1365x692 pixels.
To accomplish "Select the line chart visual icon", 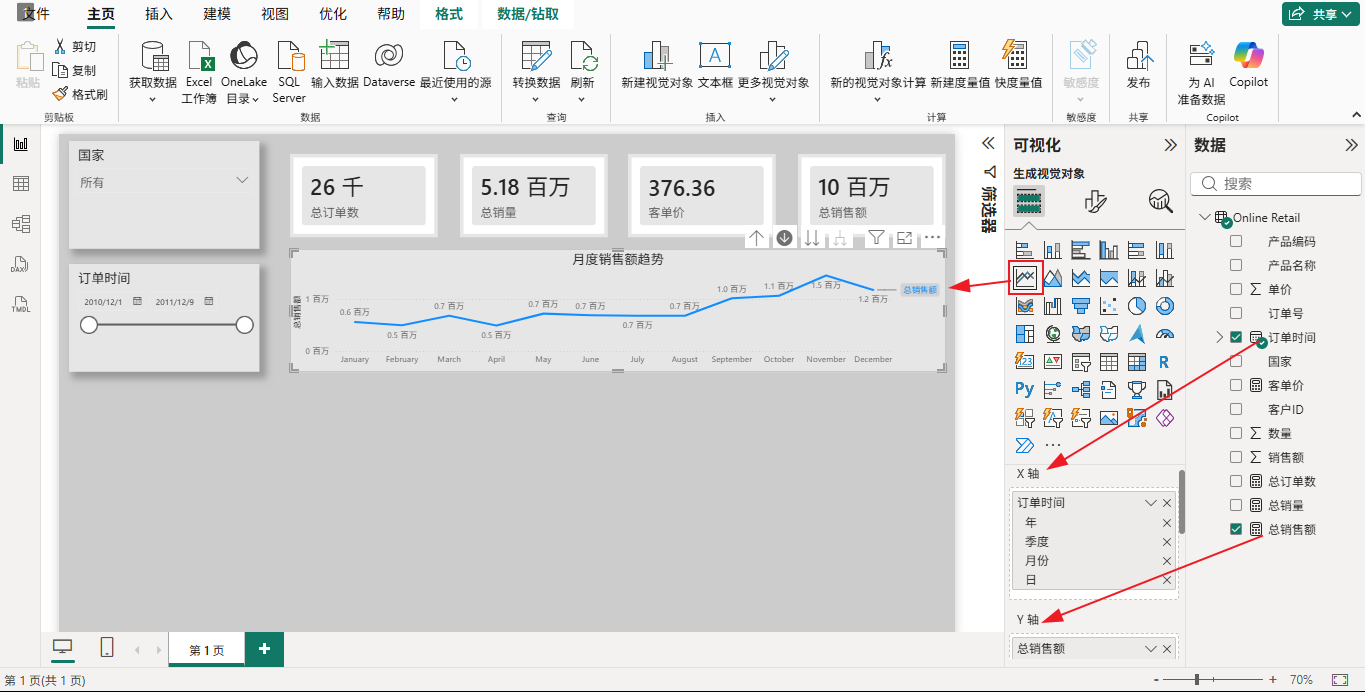I will (1025, 277).
